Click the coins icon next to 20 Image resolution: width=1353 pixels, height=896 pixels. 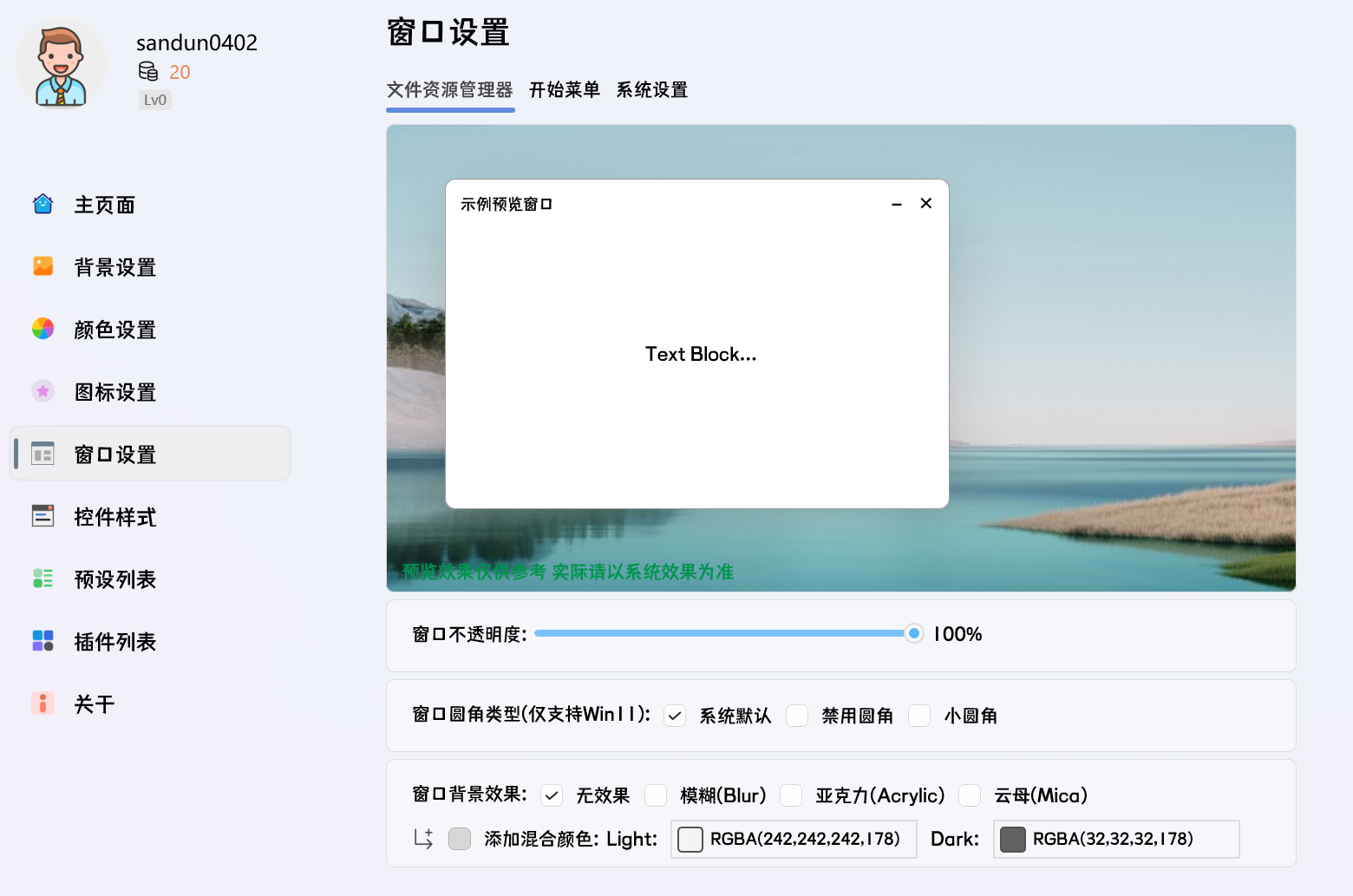(148, 71)
